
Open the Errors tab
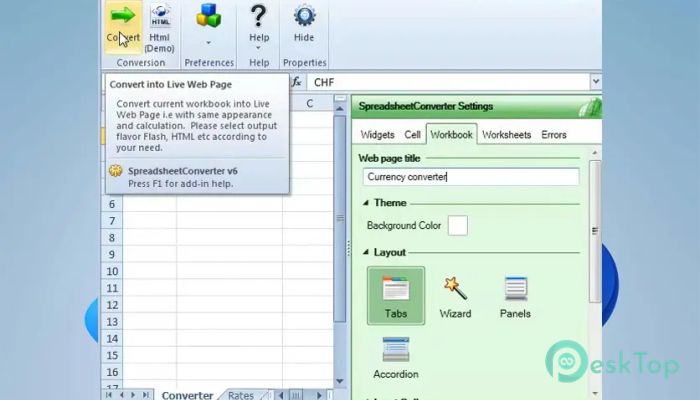554,135
